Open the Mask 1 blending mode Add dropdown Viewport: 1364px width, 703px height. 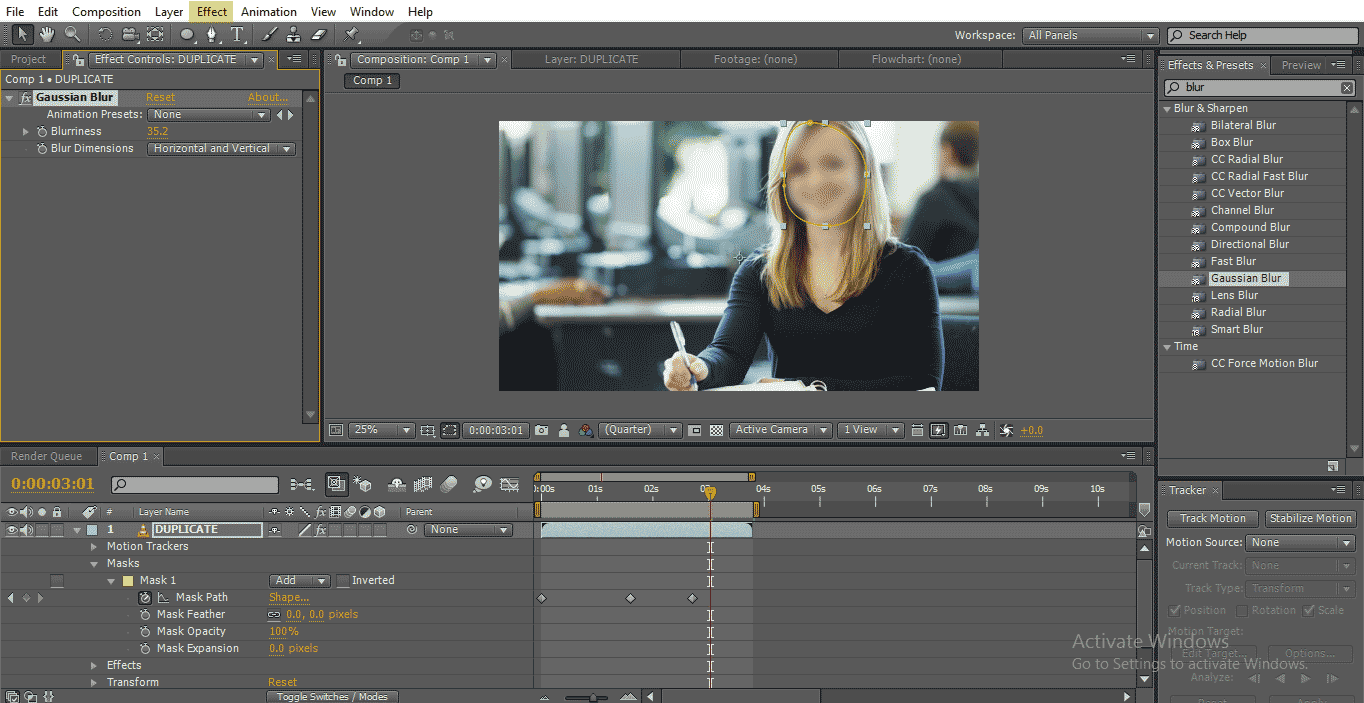click(299, 580)
